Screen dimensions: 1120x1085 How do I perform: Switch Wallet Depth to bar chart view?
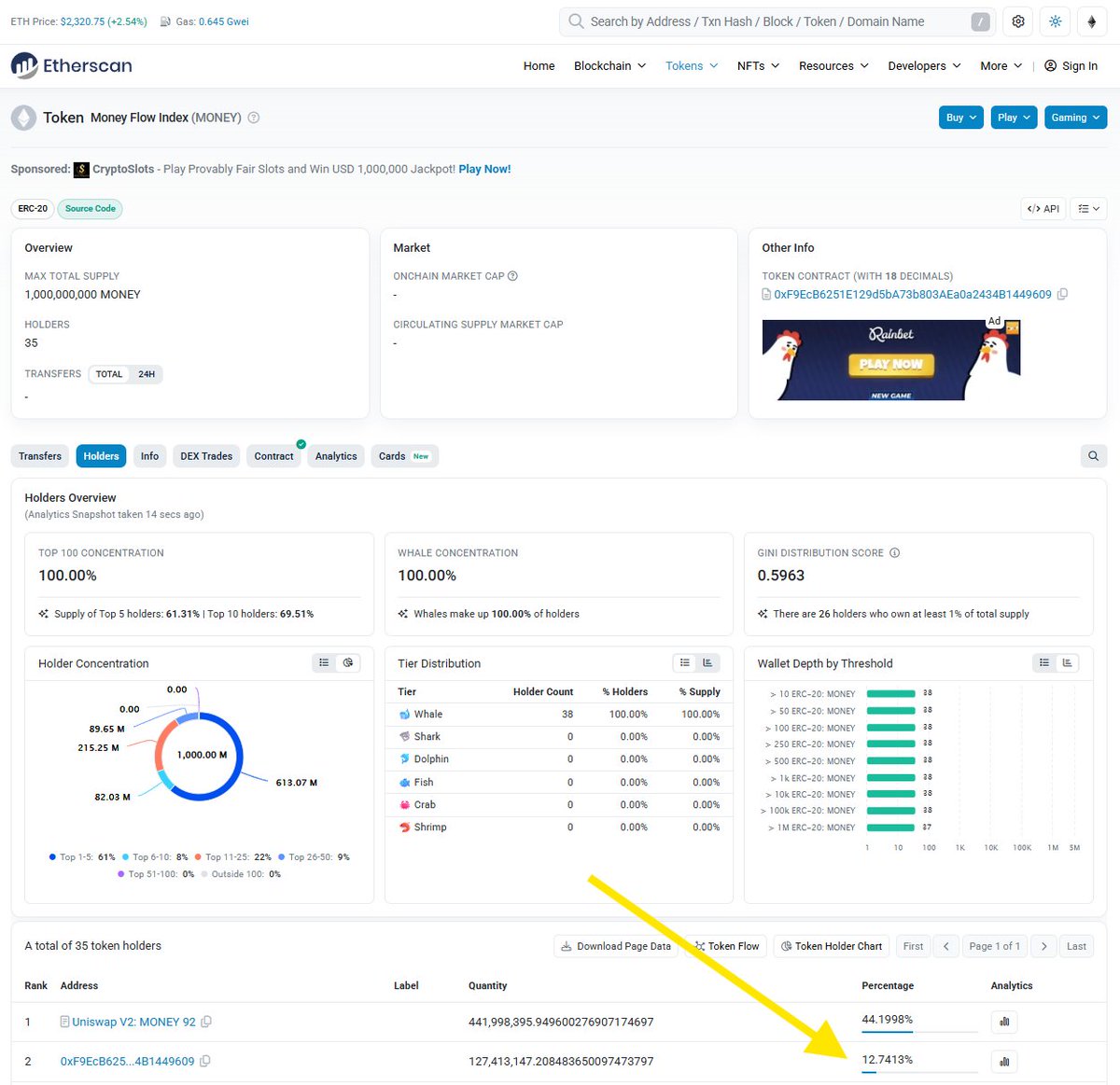click(1068, 662)
